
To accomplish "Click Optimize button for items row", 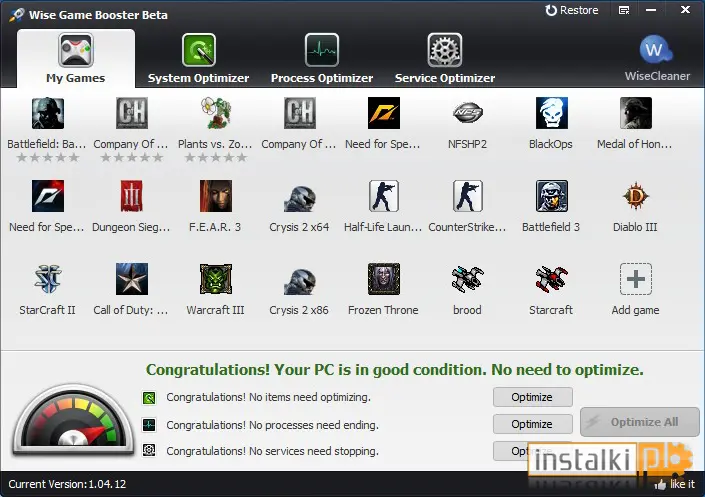I will point(532,397).
